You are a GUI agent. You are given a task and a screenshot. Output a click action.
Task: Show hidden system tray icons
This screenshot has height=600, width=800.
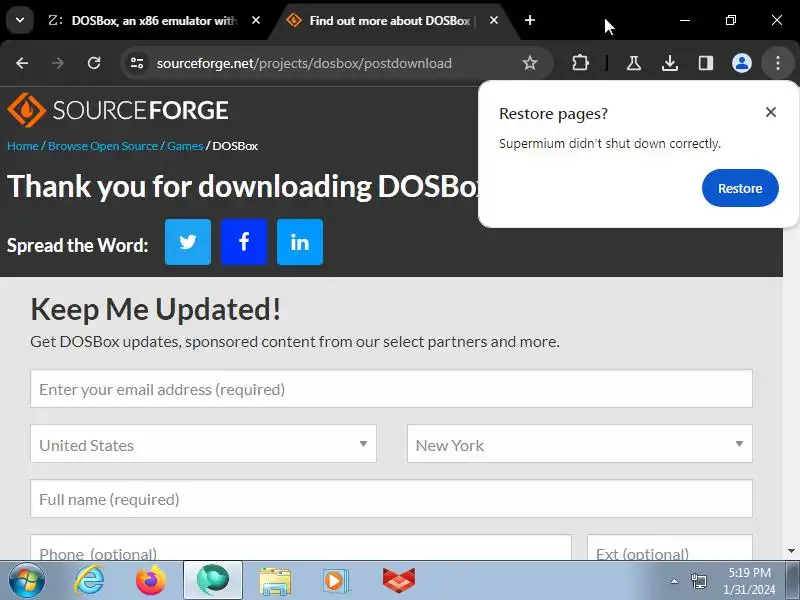(674, 581)
